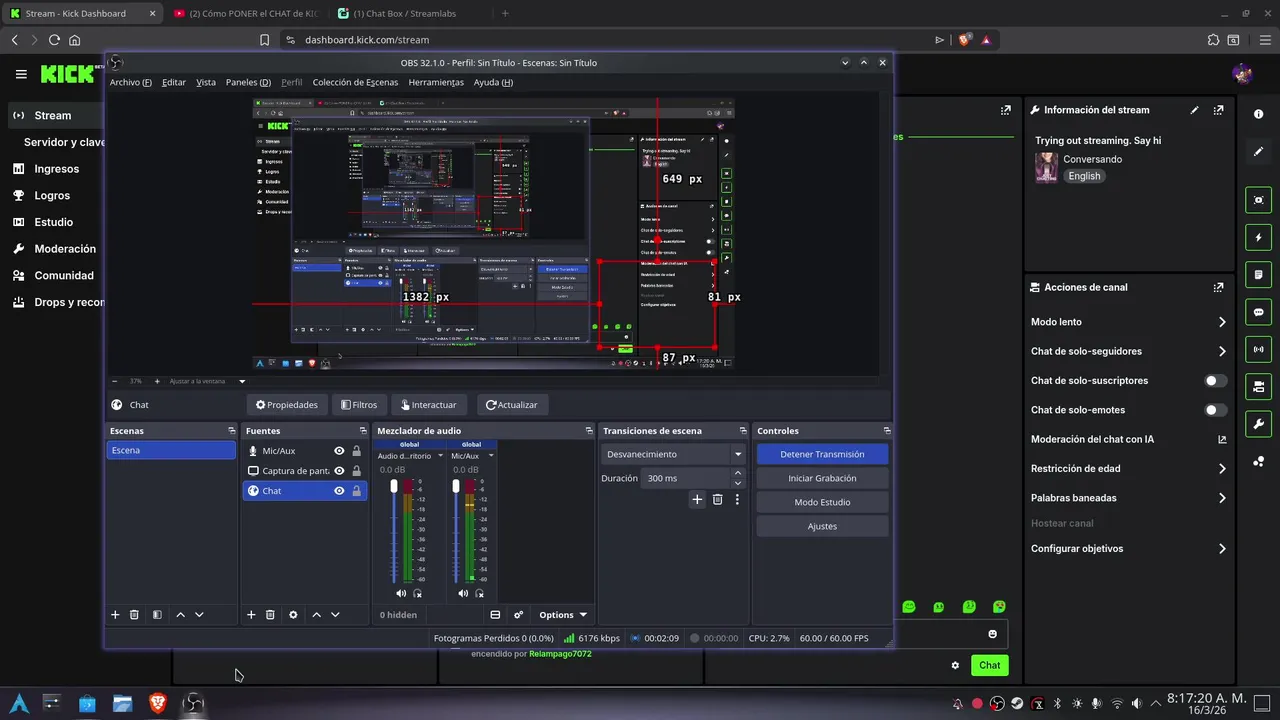The image size is (1280, 720).
Task: Add a scene transition with plus icon
Action: 697,499
